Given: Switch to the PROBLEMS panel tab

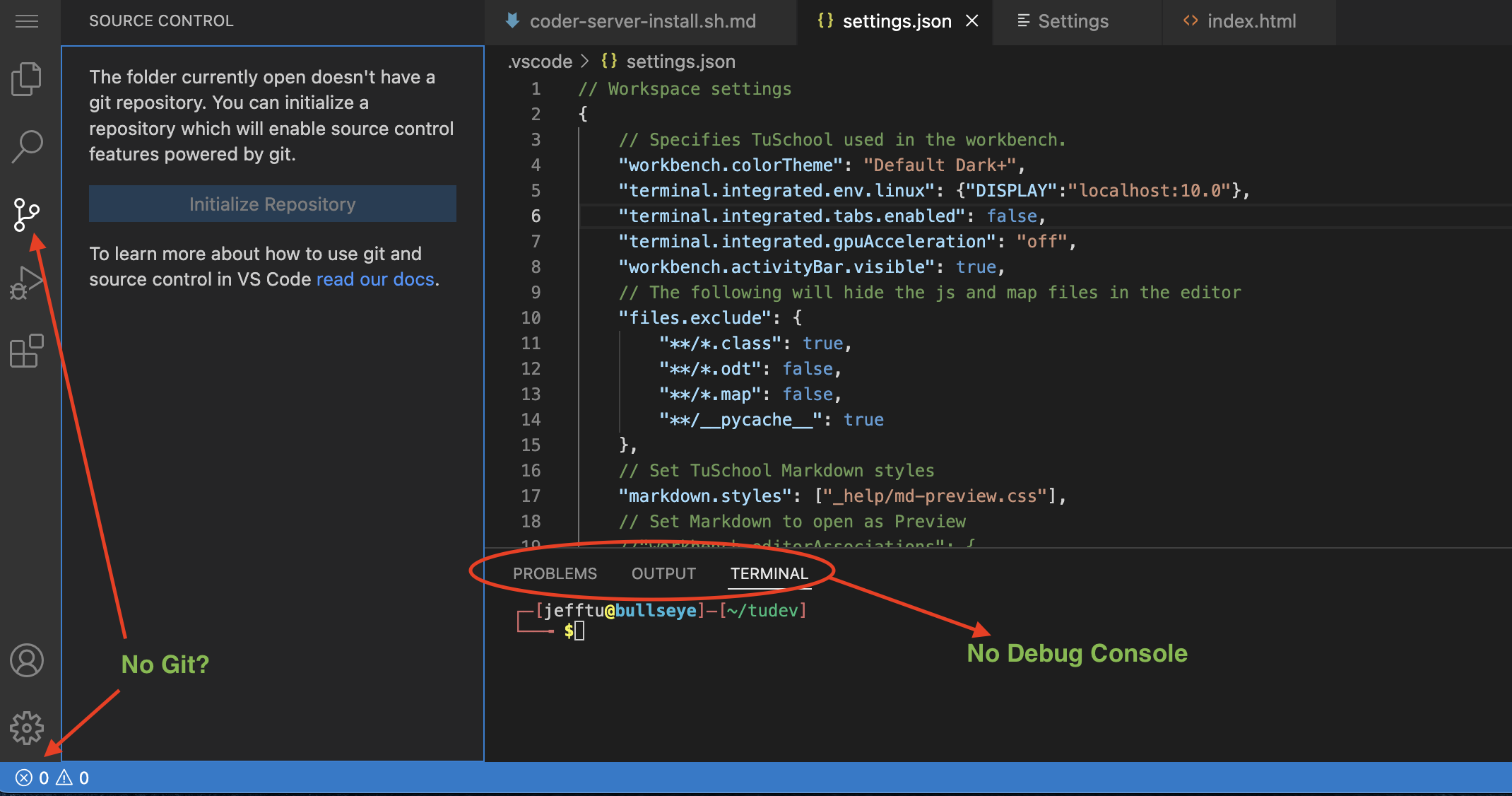Looking at the screenshot, I should click(x=555, y=573).
